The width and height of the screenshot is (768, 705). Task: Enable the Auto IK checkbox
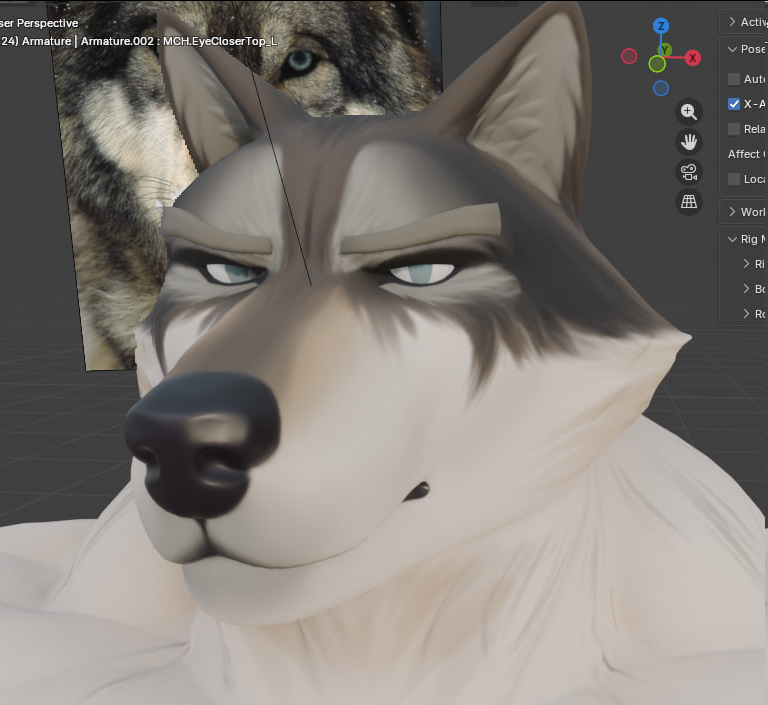click(734, 79)
